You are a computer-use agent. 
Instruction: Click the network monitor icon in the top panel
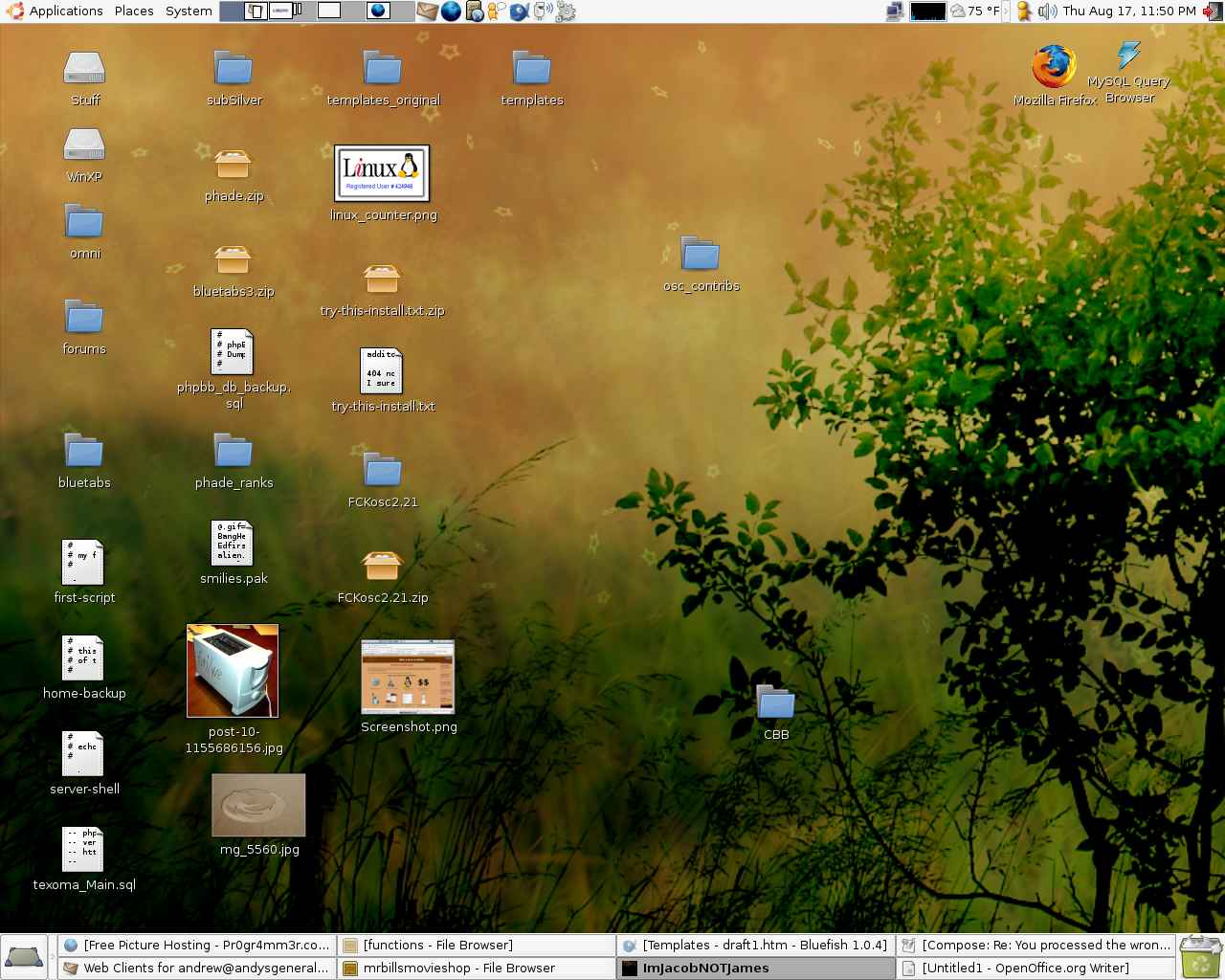pyautogui.click(x=896, y=11)
